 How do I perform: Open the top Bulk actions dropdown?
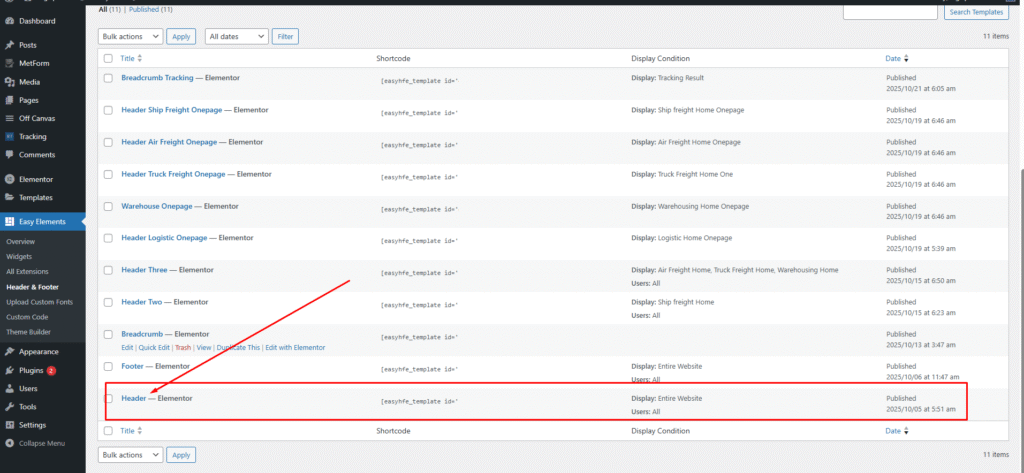tap(130, 36)
